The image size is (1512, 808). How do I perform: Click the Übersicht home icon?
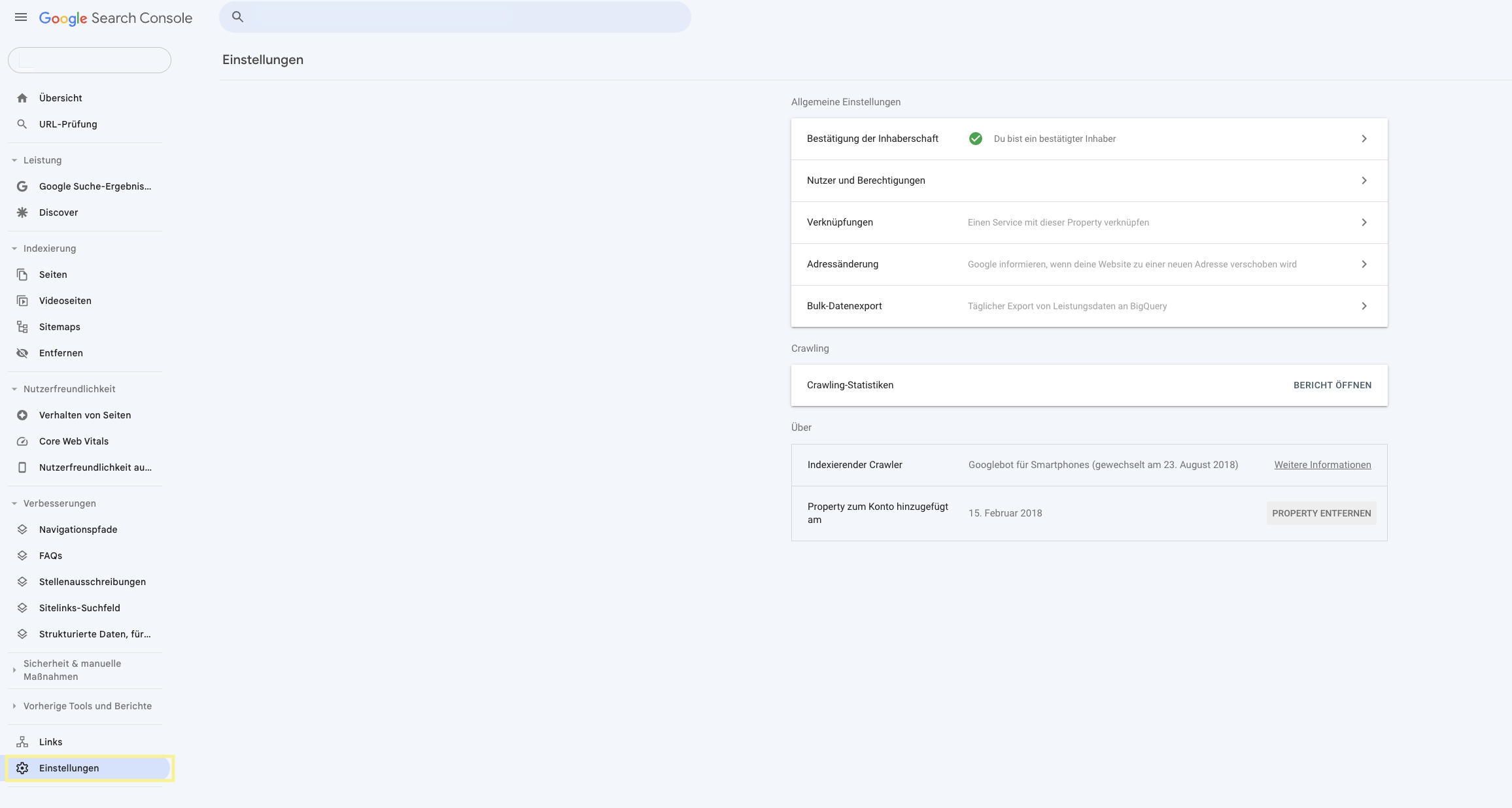pyautogui.click(x=22, y=97)
